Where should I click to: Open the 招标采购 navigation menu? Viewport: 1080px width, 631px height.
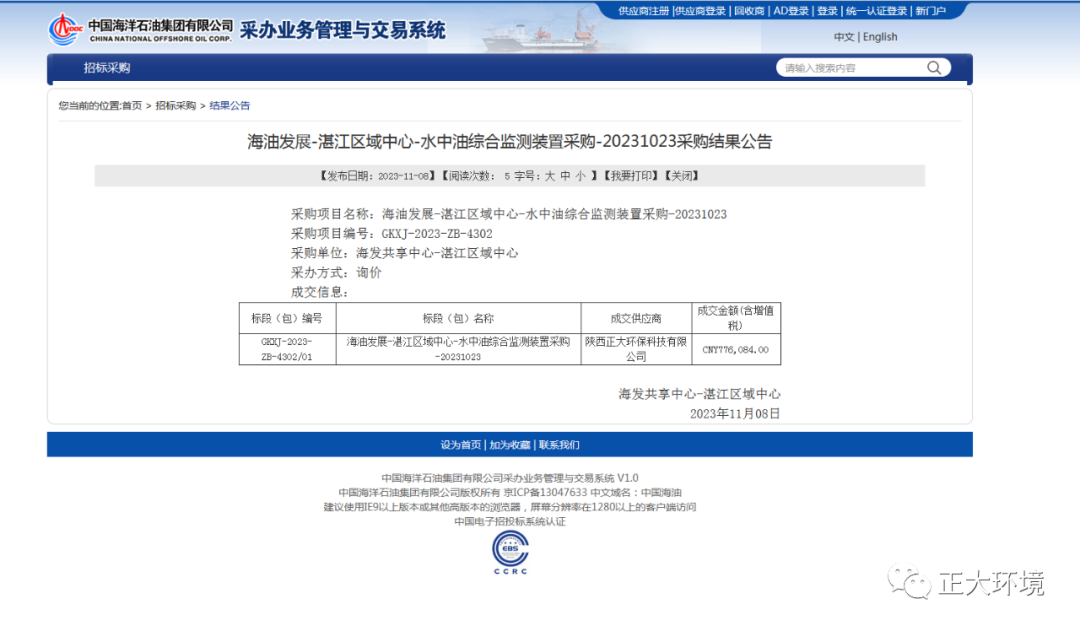point(107,68)
